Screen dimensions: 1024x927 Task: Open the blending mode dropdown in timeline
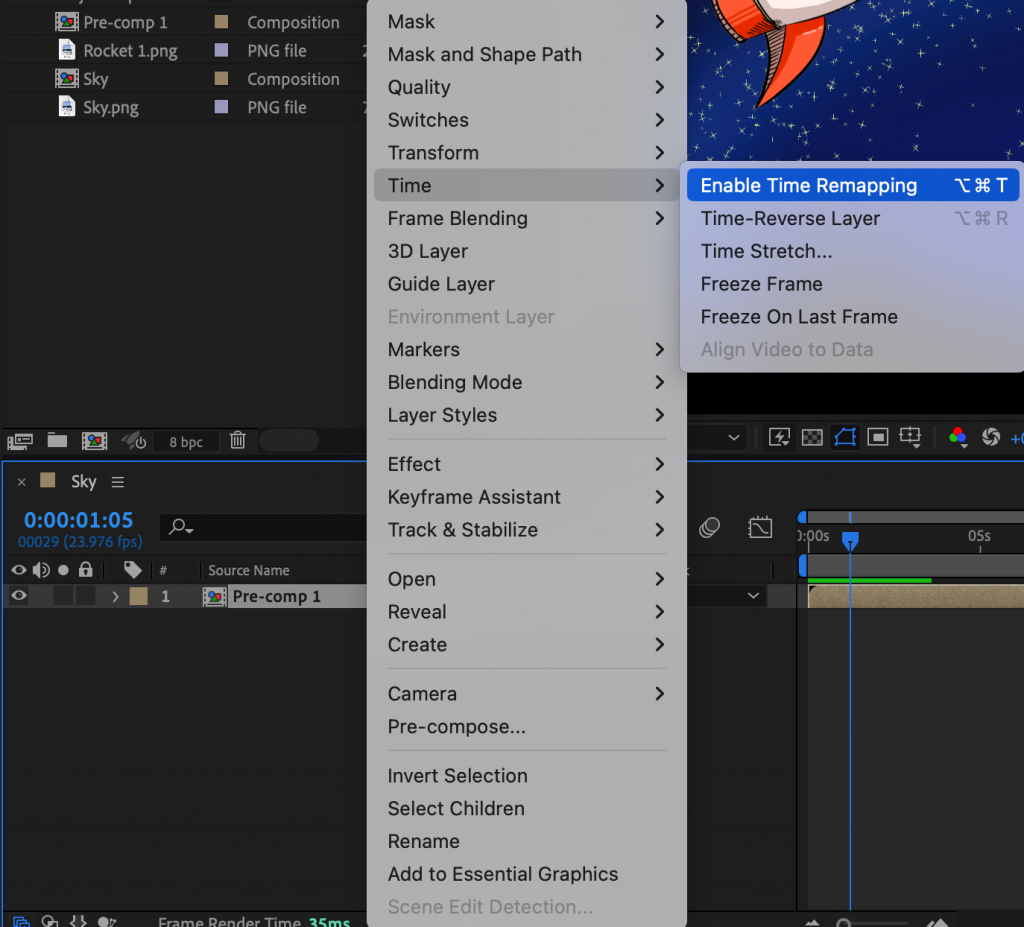(754, 595)
